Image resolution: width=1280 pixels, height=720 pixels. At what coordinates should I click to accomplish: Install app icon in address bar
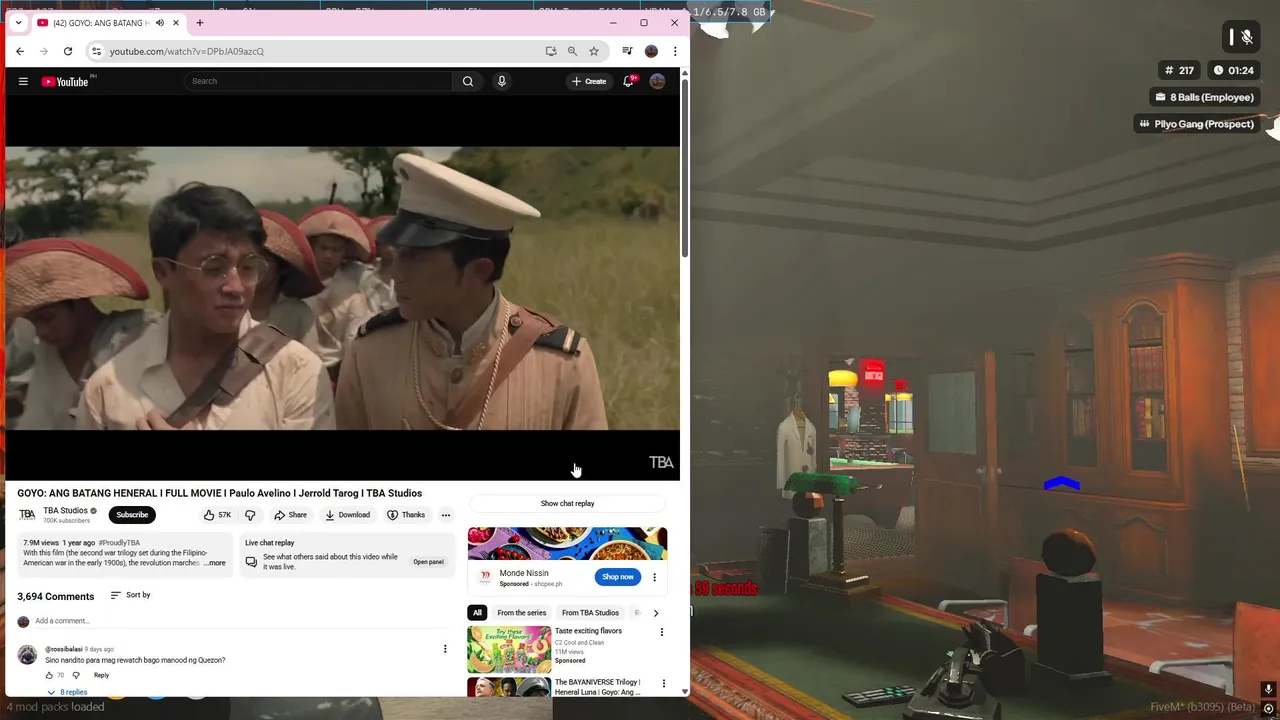coord(551,51)
